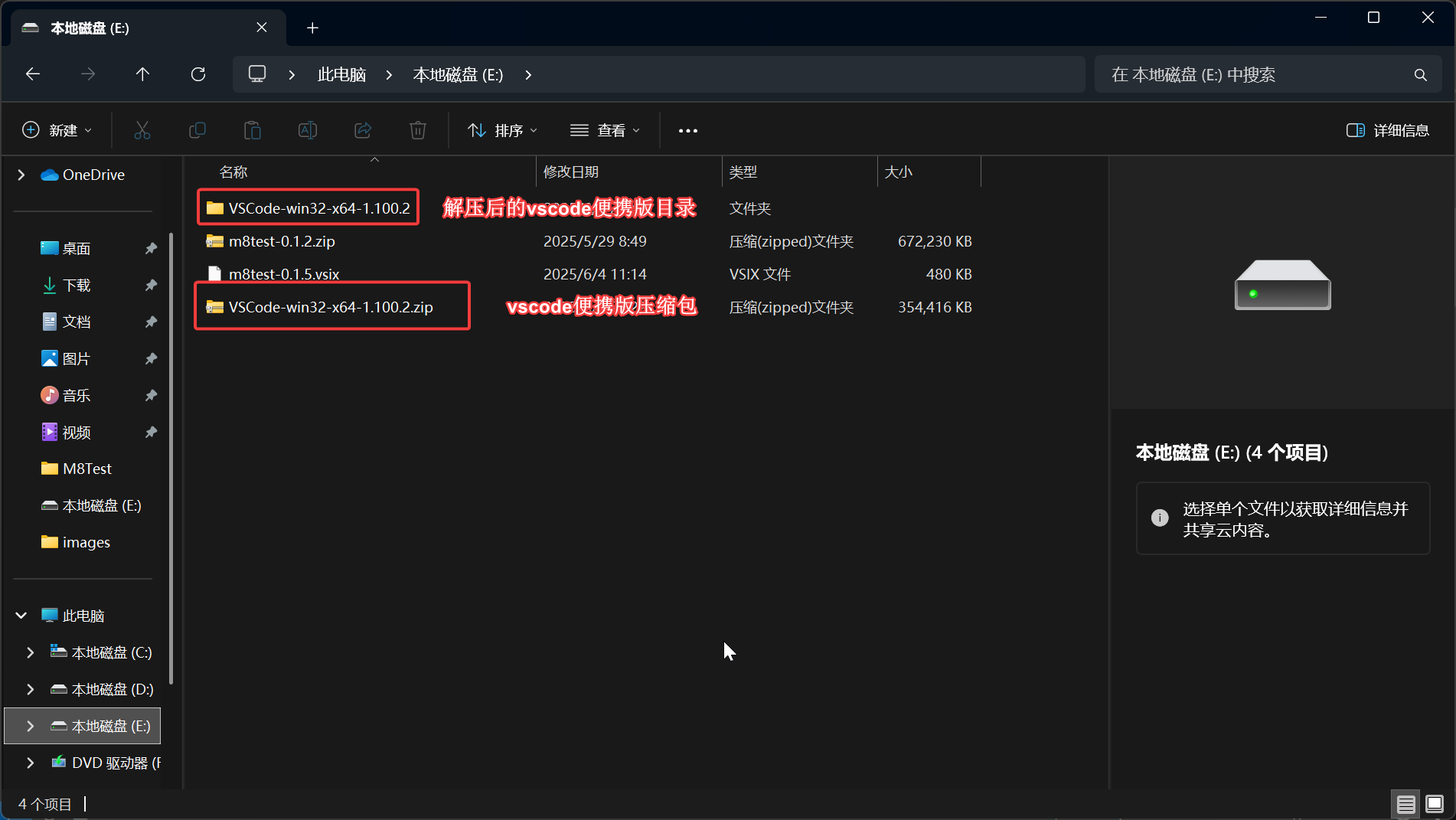Screen dimensions: 1456x820
Task: Open a new tab with plus button
Action: 312,28
